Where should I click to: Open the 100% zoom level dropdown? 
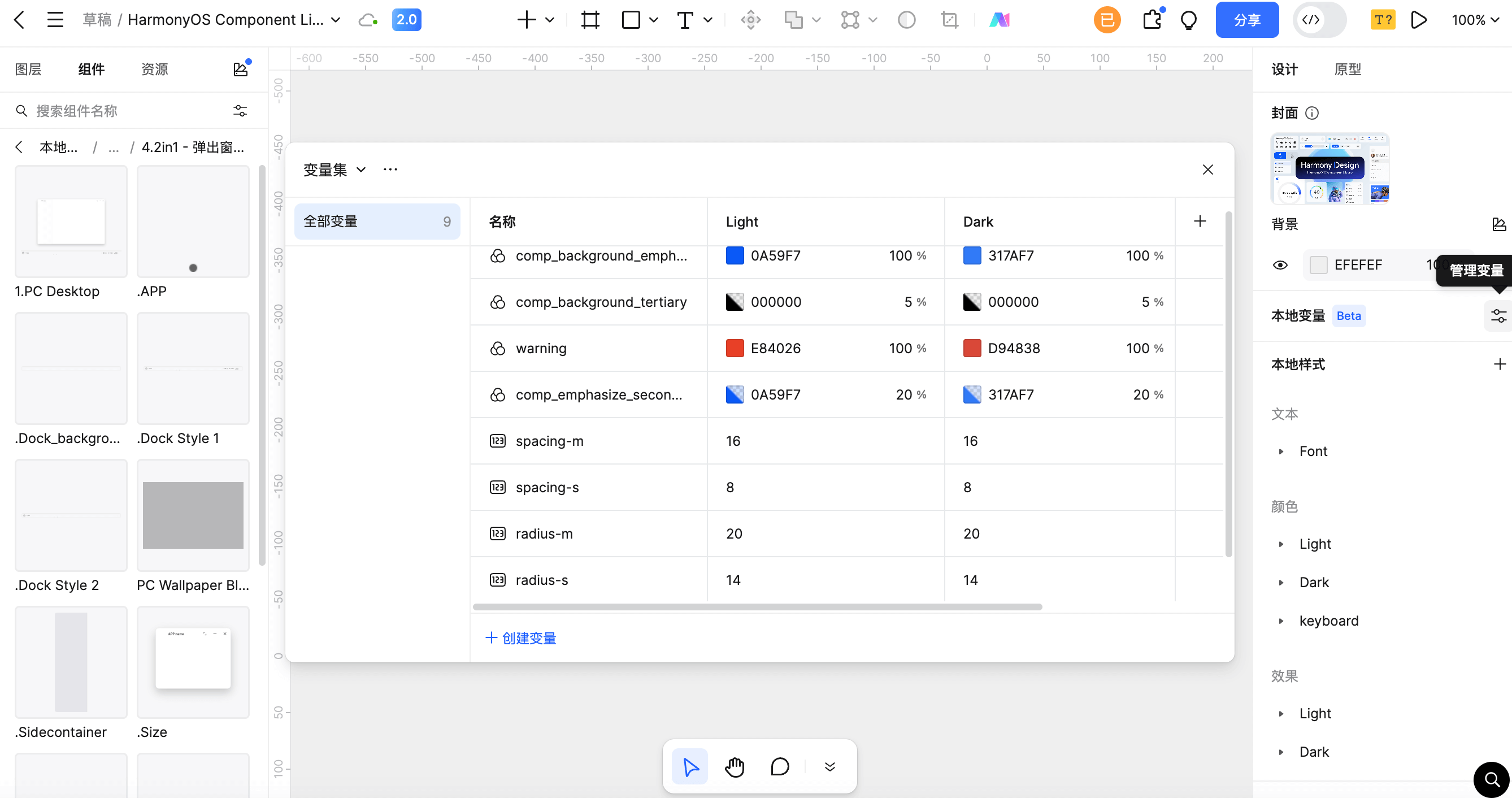1475,20
